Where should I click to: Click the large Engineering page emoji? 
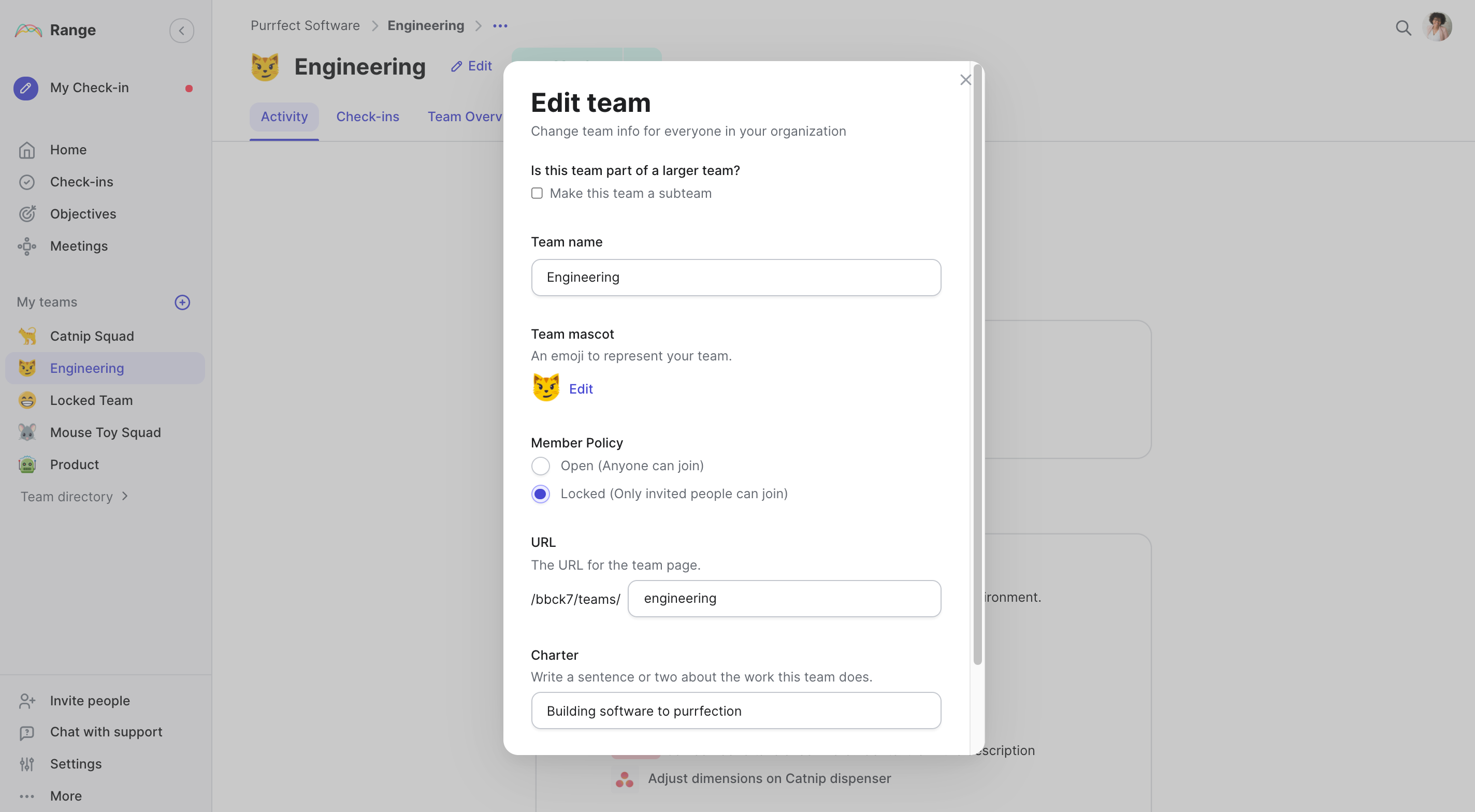pyautogui.click(x=265, y=67)
